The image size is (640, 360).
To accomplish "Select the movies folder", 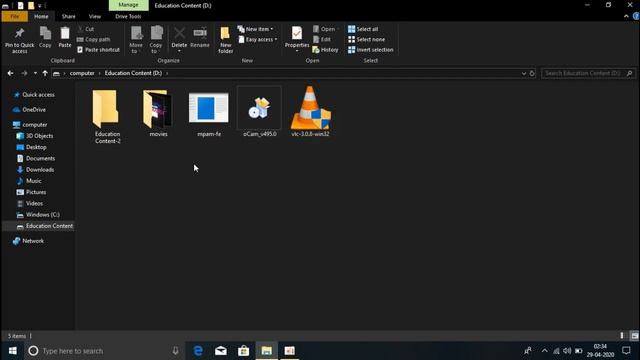I will [158, 112].
